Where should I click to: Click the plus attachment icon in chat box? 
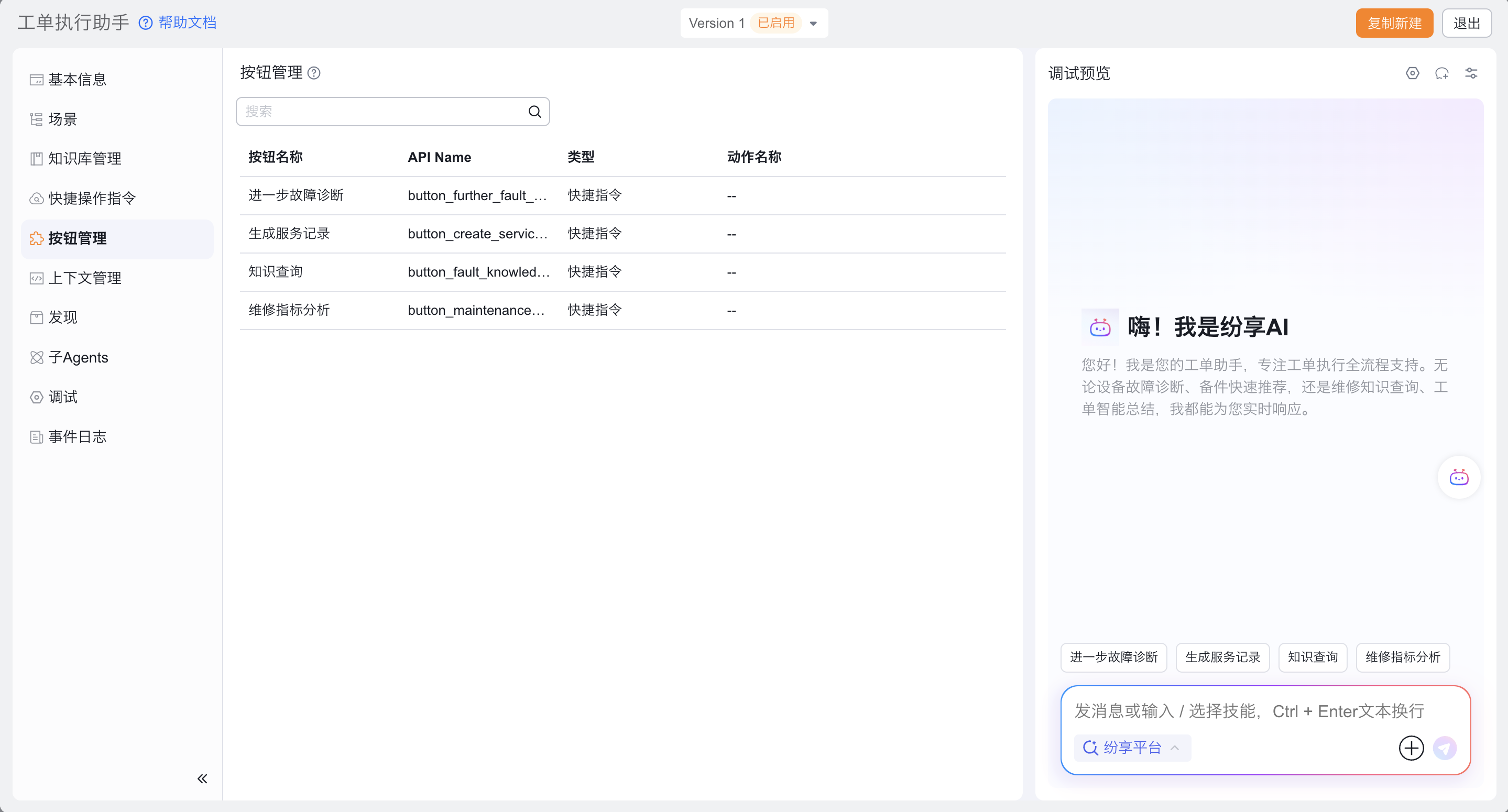1411,748
